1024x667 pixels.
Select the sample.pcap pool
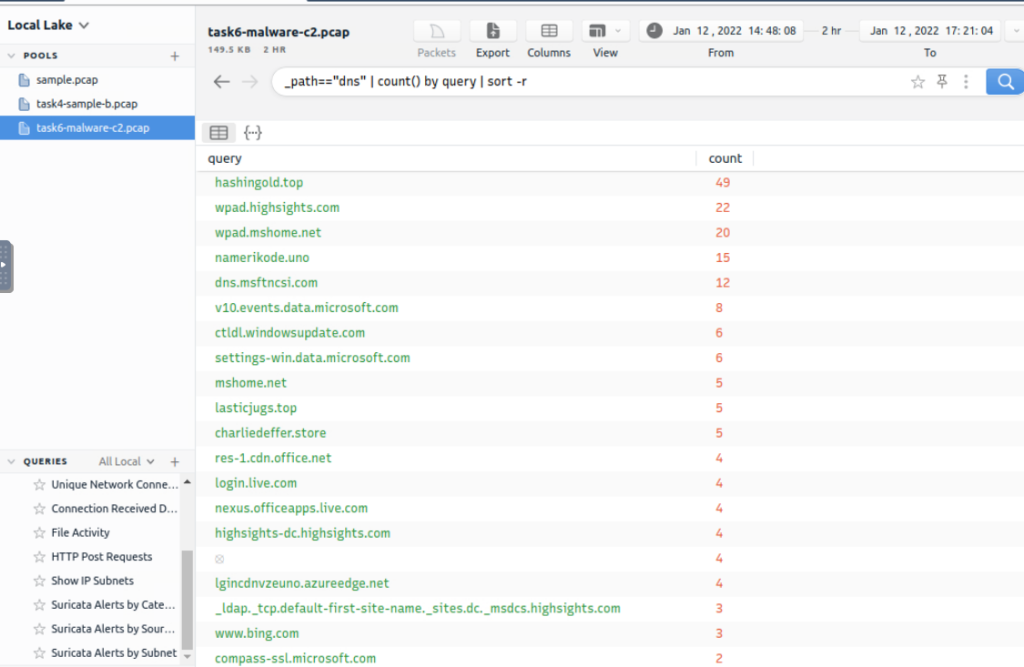tap(67, 80)
